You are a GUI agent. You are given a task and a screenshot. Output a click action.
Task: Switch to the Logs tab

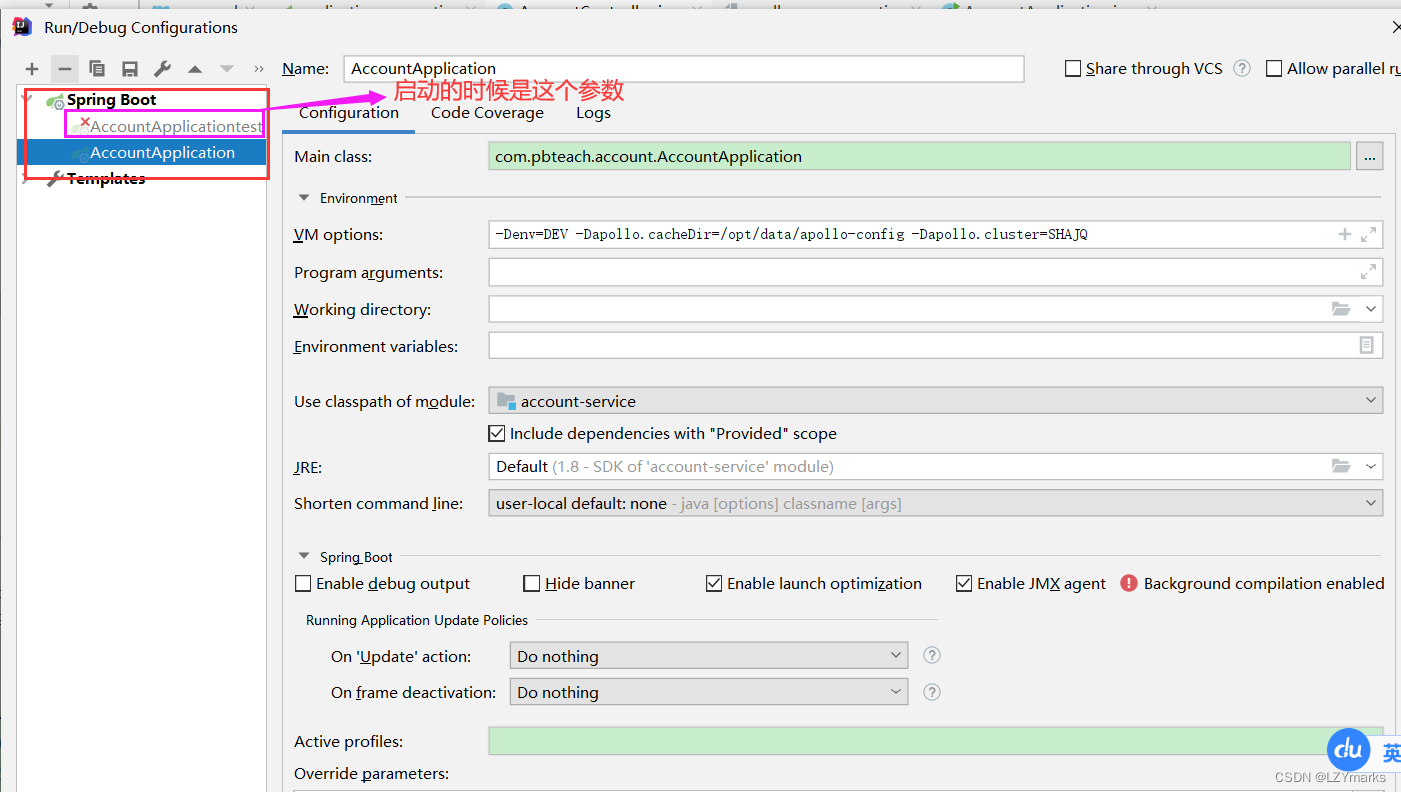click(x=593, y=113)
